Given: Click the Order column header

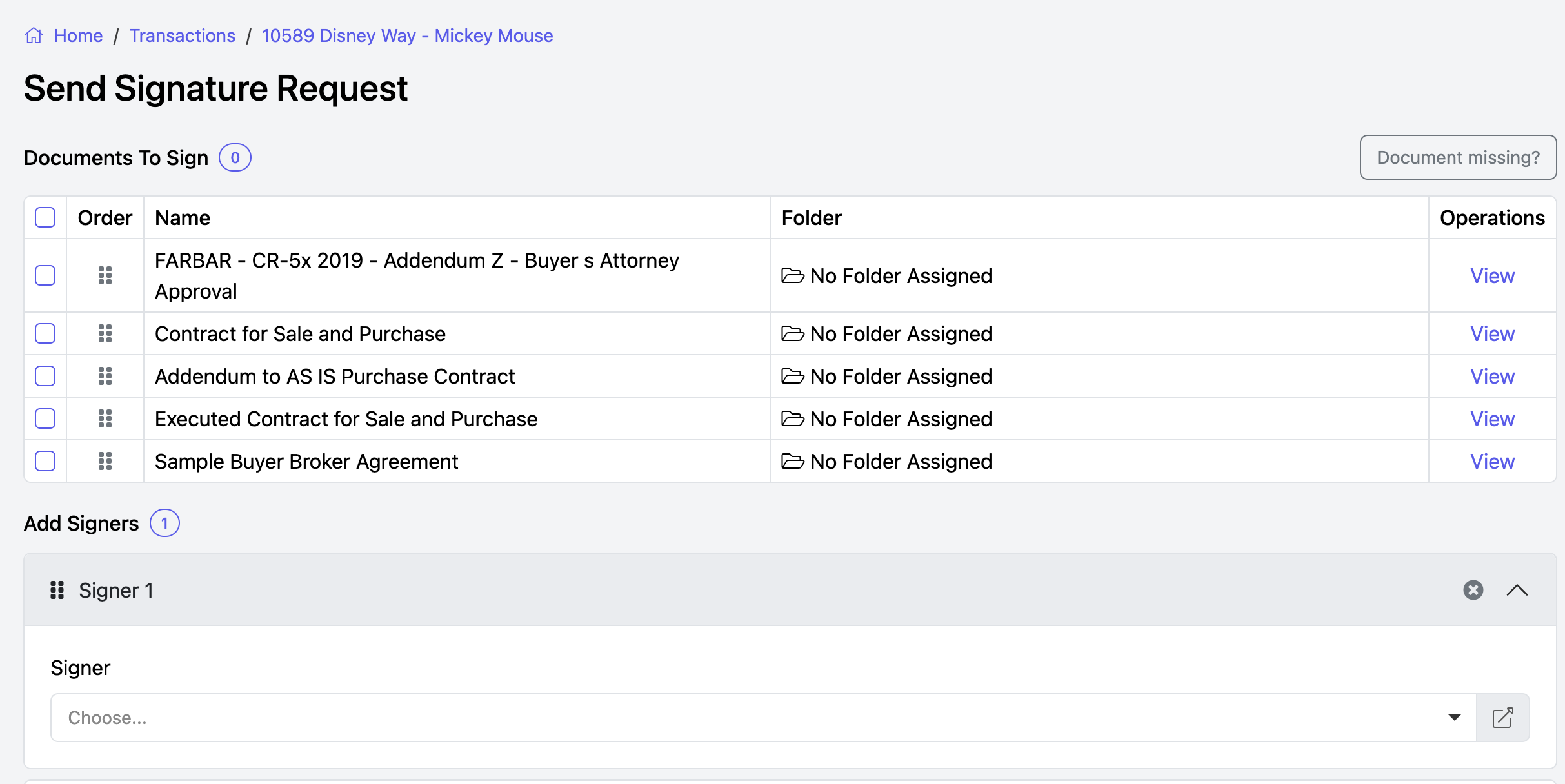Looking at the screenshot, I should click(105, 218).
